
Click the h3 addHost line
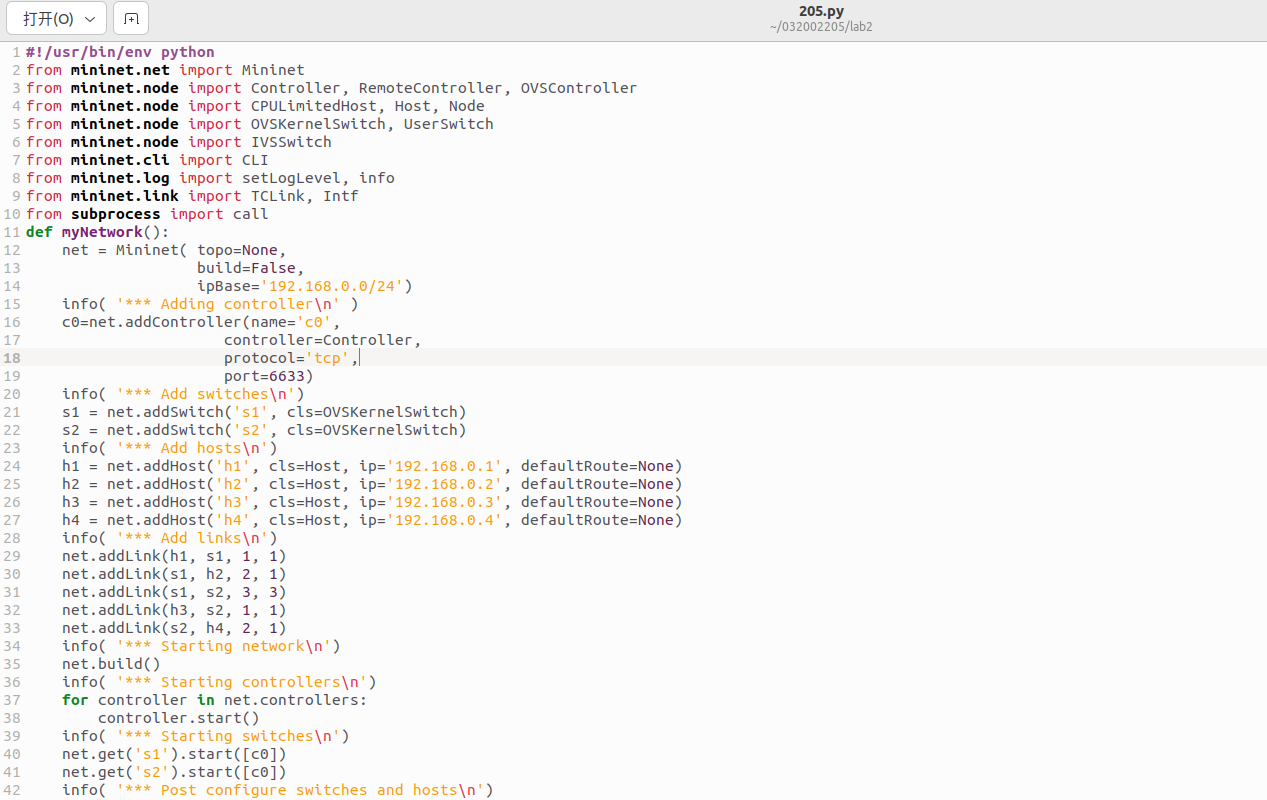coord(371,502)
